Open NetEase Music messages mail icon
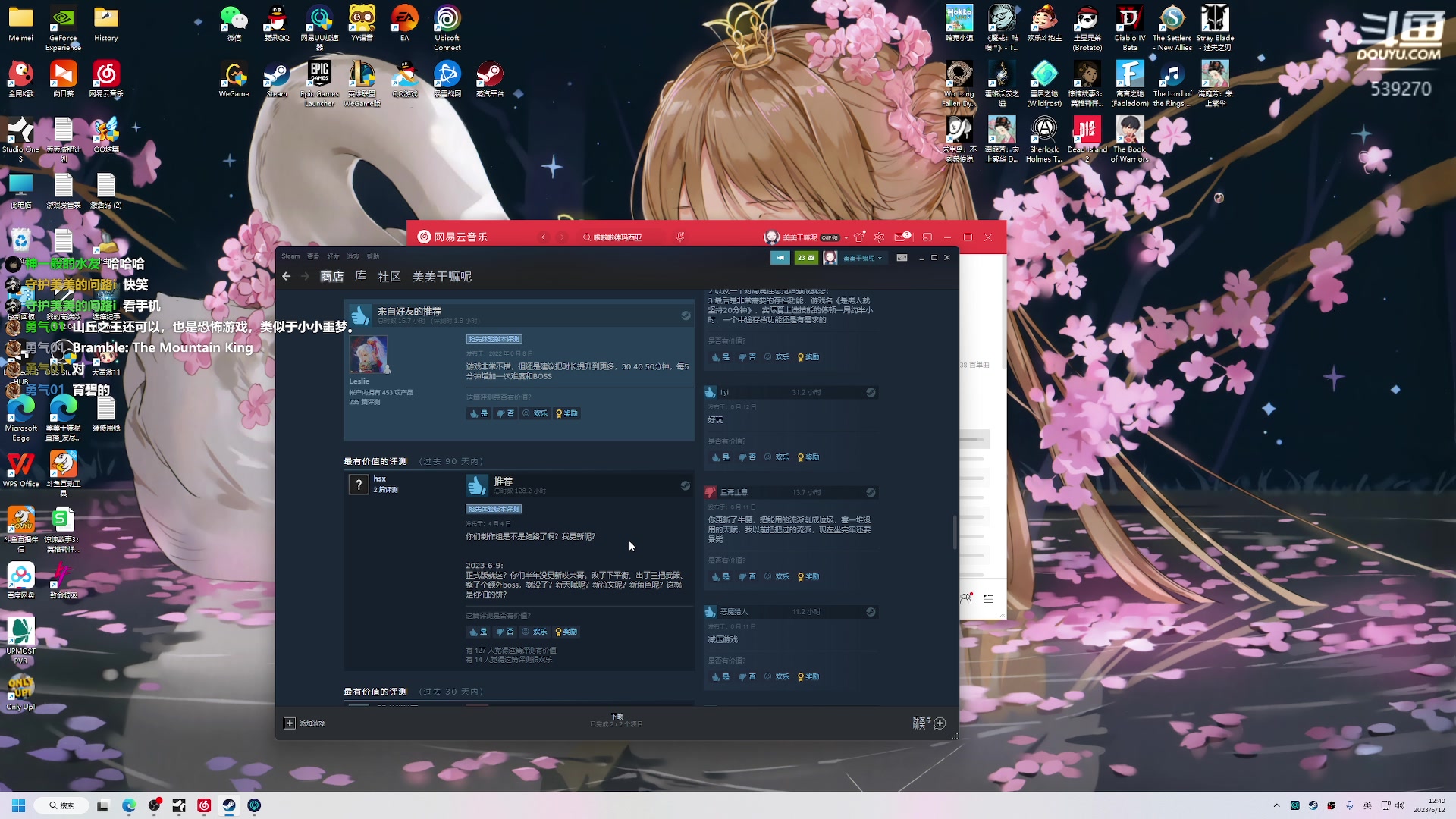The image size is (1456, 819). 900,237
